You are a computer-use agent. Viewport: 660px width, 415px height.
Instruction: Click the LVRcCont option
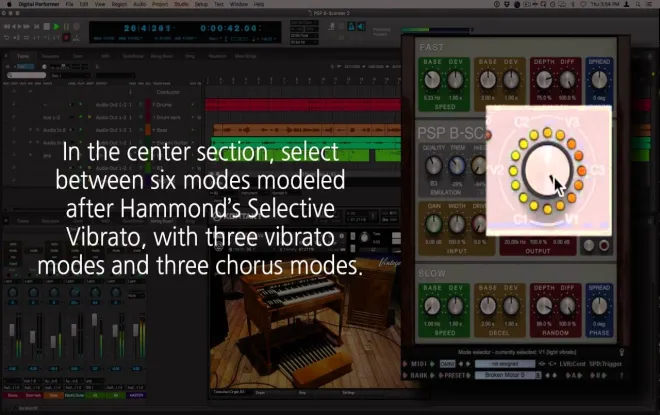(x=572, y=364)
